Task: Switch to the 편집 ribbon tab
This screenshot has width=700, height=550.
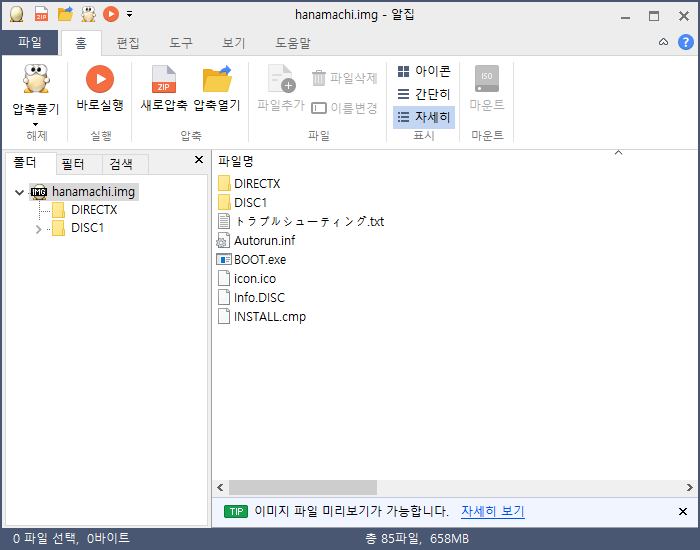Action: coord(128,43)
